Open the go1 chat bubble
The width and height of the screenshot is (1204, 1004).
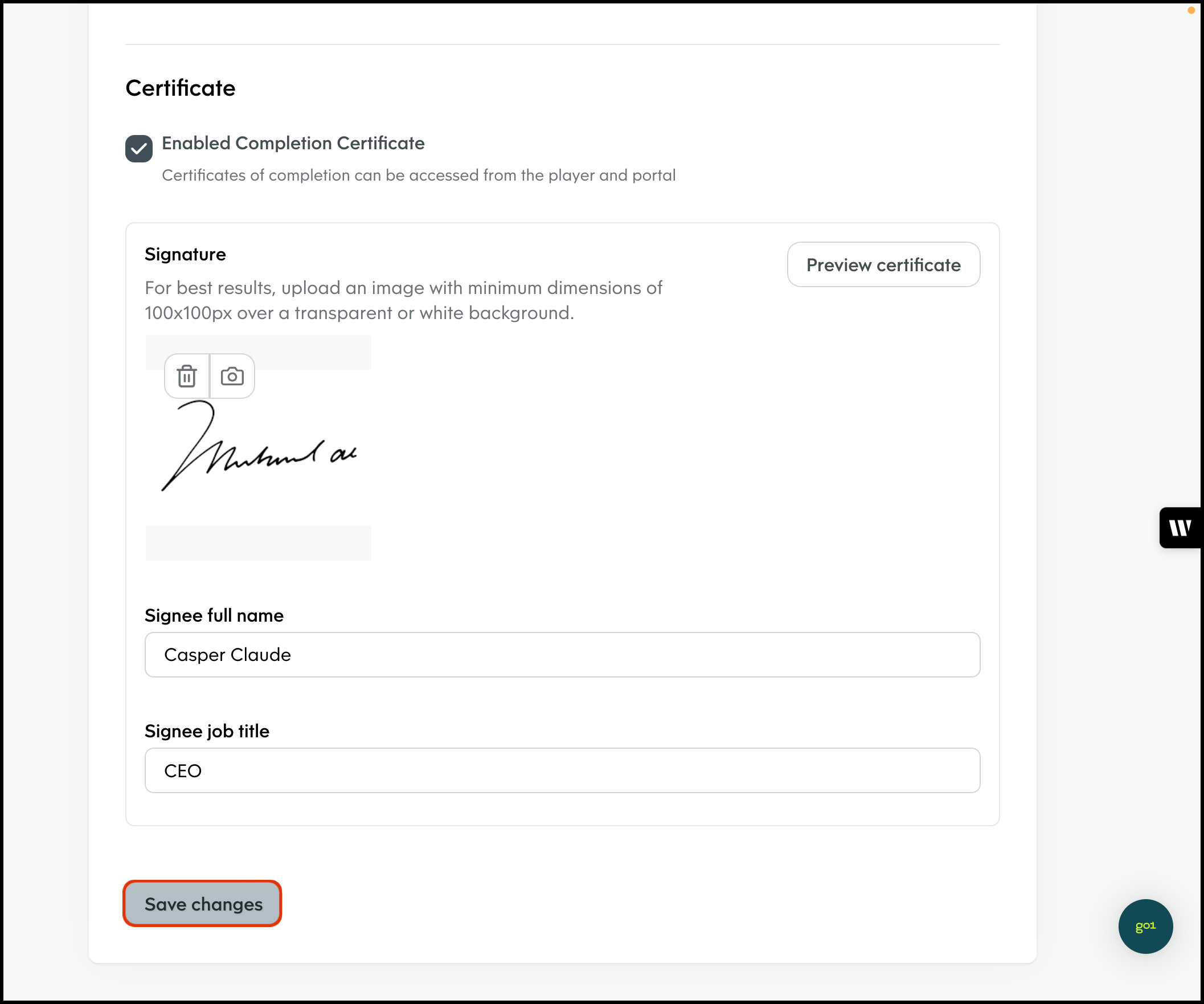point(1145,926)
